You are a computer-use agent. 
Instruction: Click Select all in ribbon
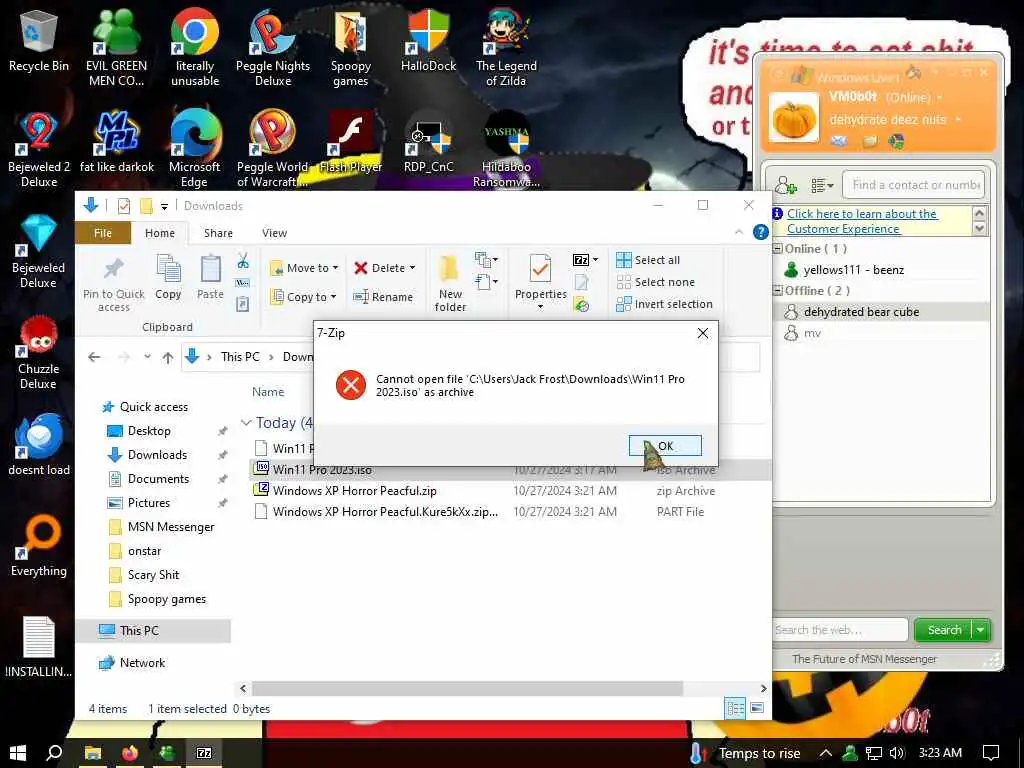(648, 260)
